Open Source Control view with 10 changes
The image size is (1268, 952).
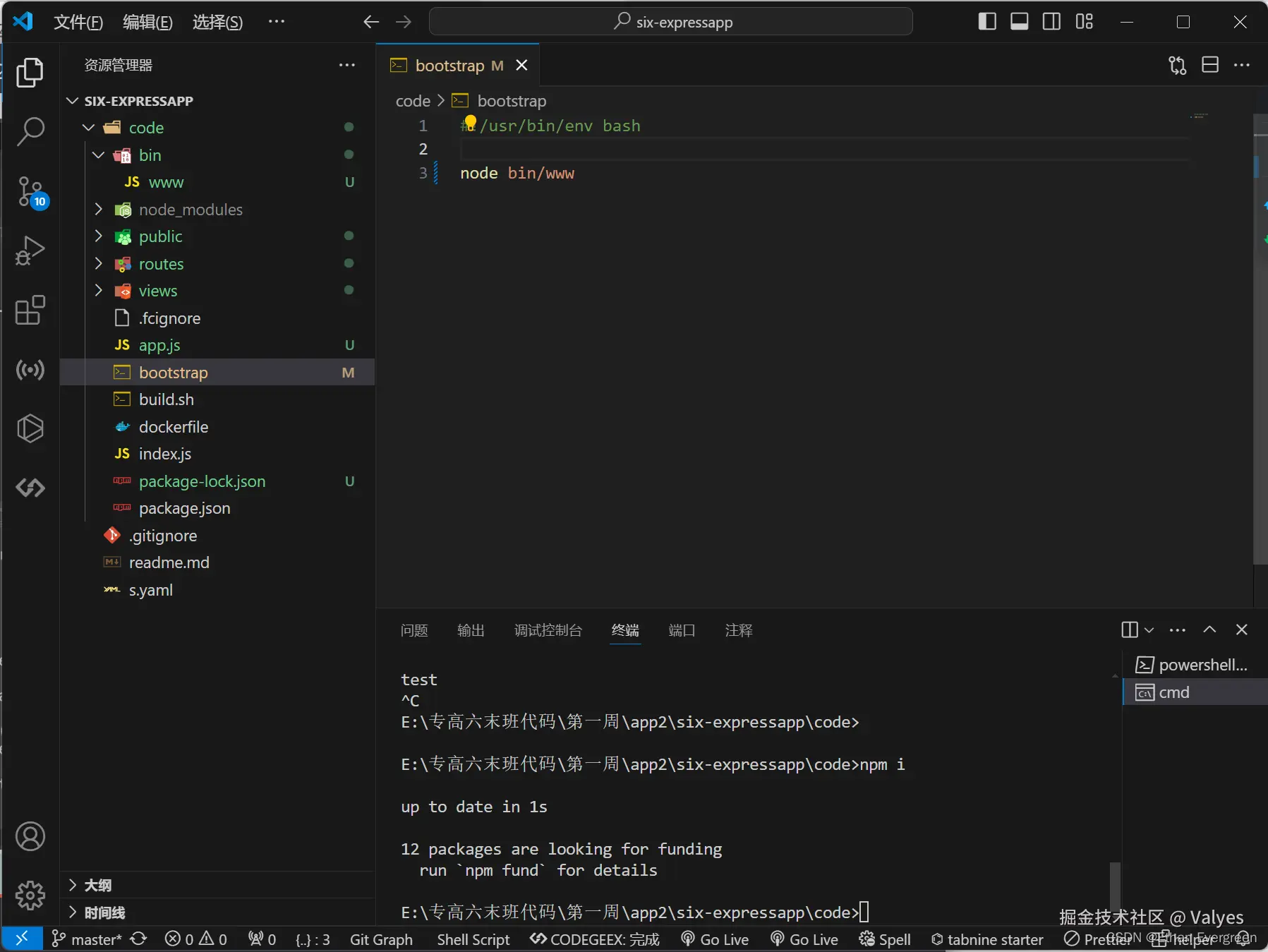tap(31, 192)
